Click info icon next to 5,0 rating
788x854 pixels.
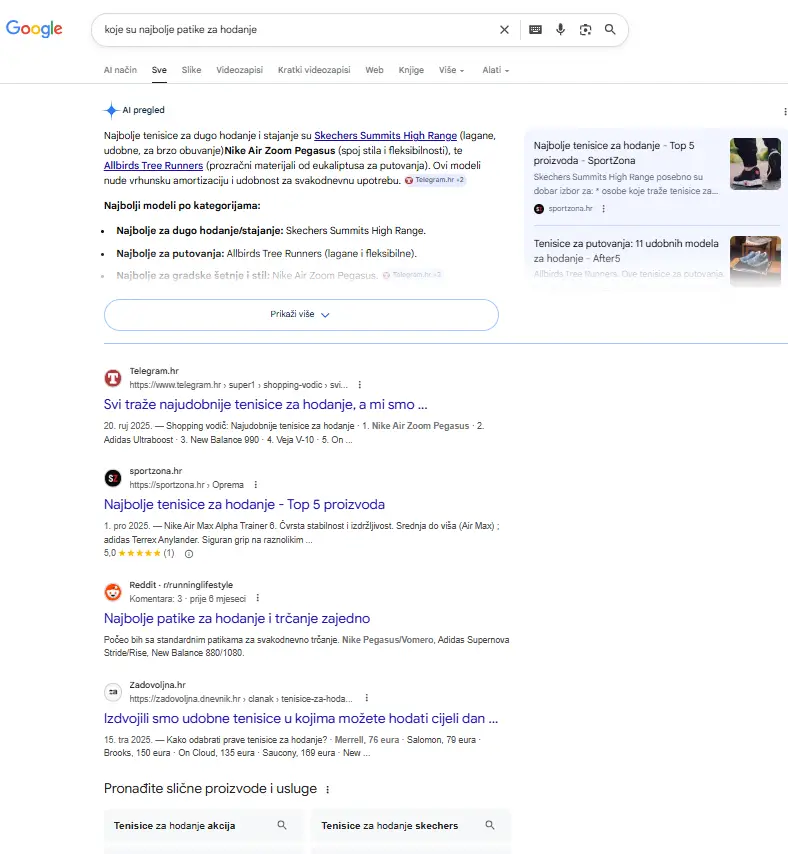coord(189,554)
